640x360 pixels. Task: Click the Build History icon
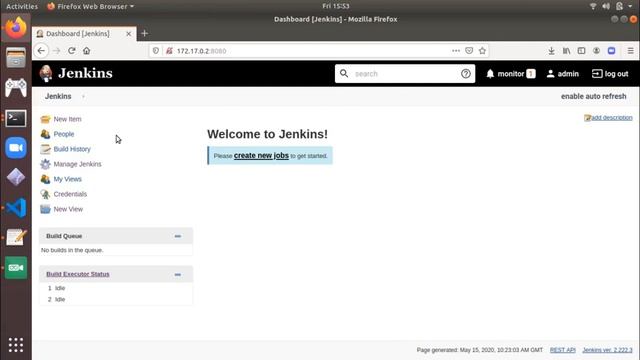click(45, 149)
